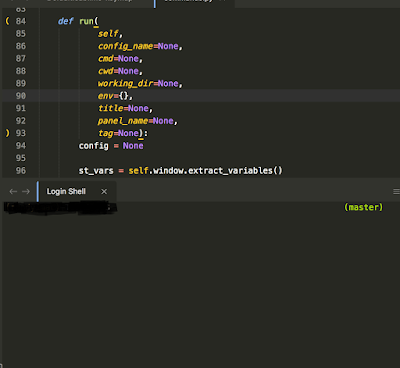Click 'working_dir' parameter on line 89

coord(126,83)
